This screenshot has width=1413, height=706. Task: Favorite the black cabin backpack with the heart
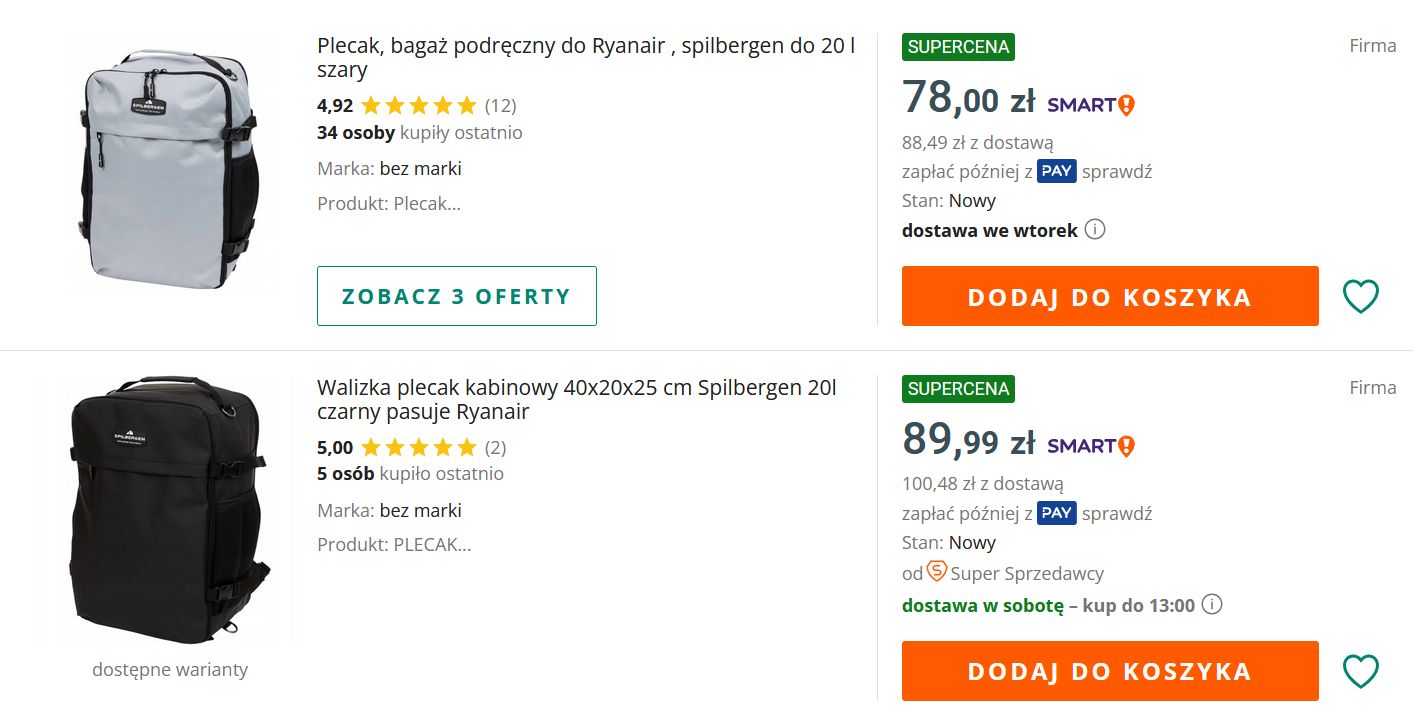click(x=1360, y=670)
